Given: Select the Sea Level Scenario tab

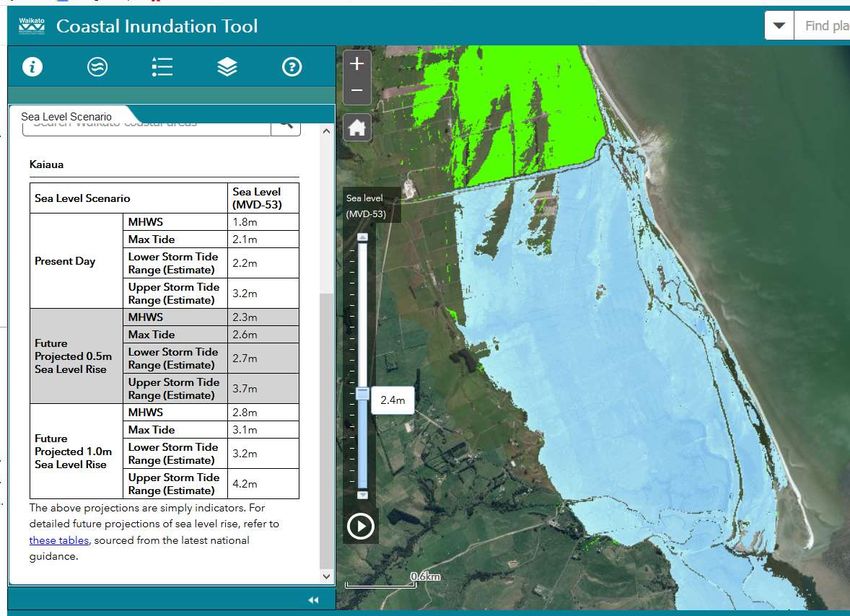Looking at the screenshot, I should pyautogui.click(x=66, y=117).
